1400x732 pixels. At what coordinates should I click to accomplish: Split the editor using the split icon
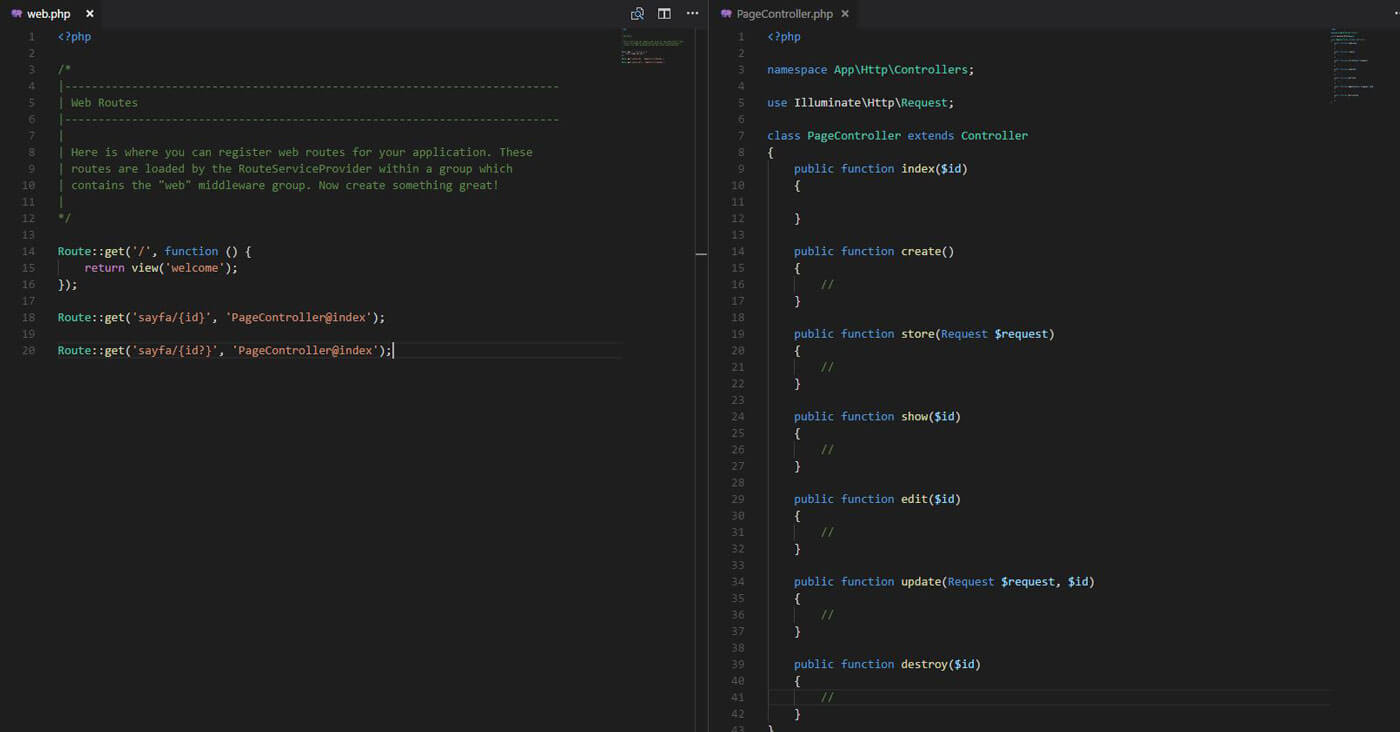(x=664, y=14)
